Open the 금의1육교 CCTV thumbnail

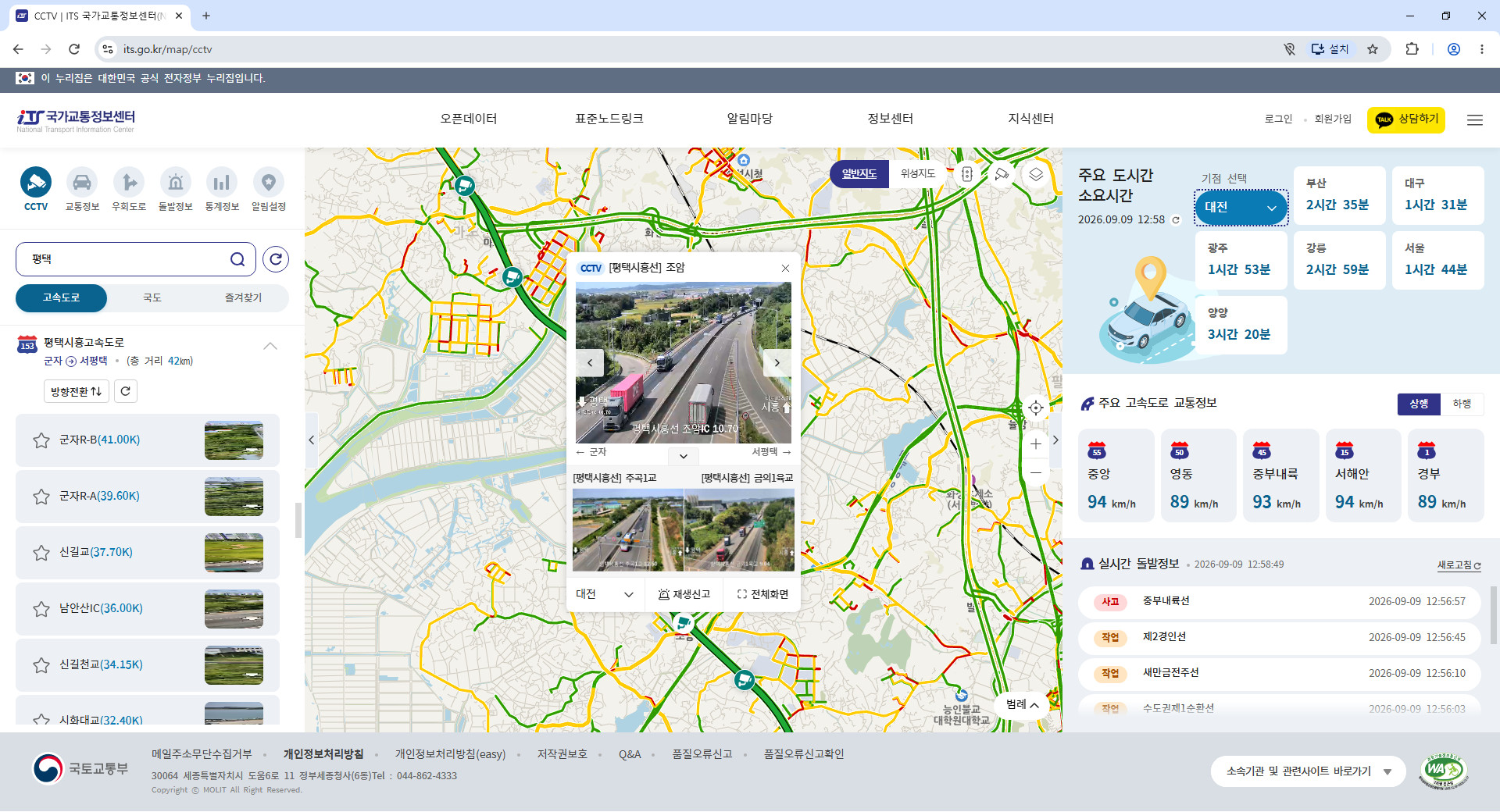pos(740,530)
